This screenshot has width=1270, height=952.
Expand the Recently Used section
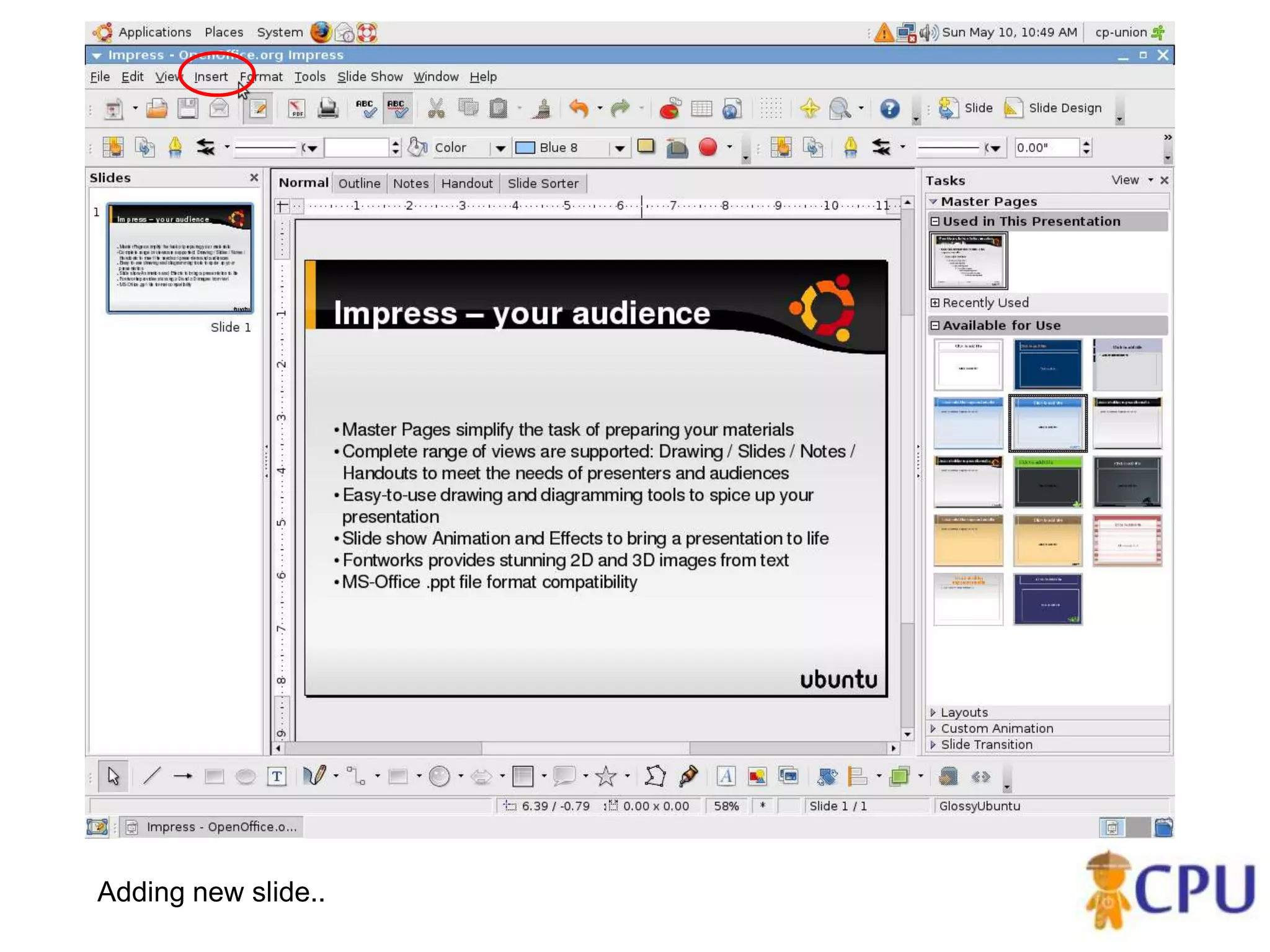point(935,302)
